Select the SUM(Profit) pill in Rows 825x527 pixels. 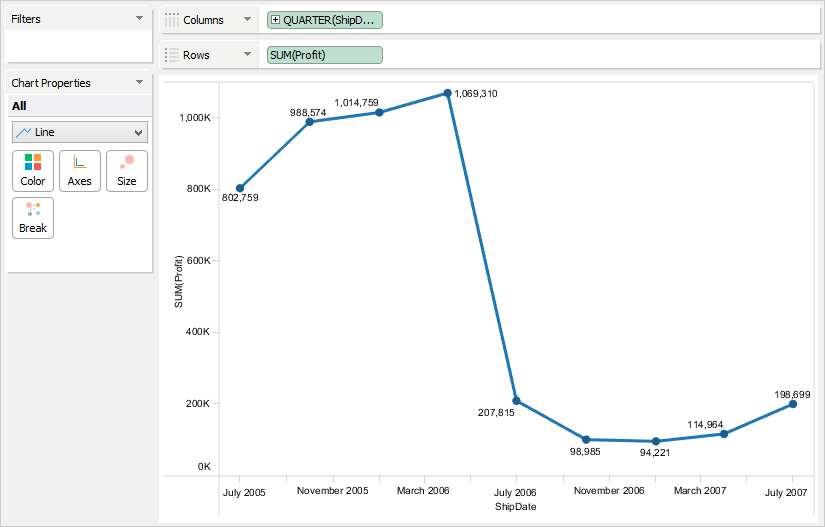click(324, 55)
